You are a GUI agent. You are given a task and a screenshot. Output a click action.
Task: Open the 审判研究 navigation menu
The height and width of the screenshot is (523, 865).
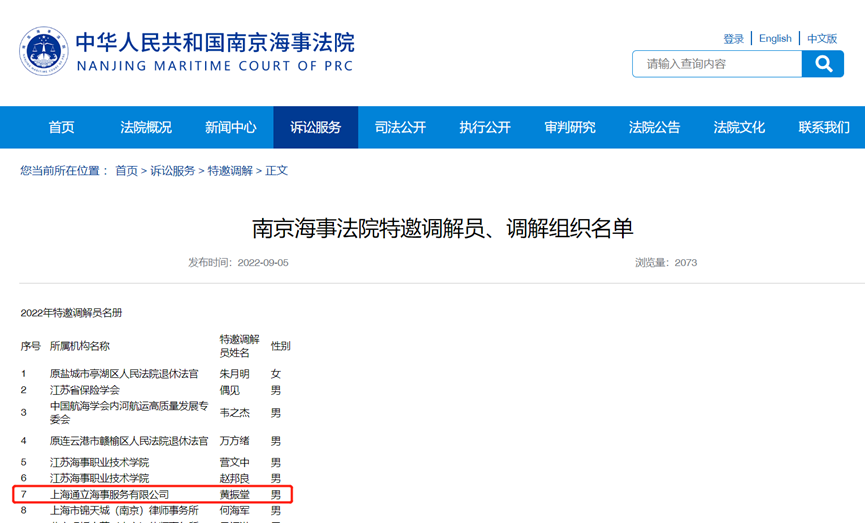tap(570, 127)
